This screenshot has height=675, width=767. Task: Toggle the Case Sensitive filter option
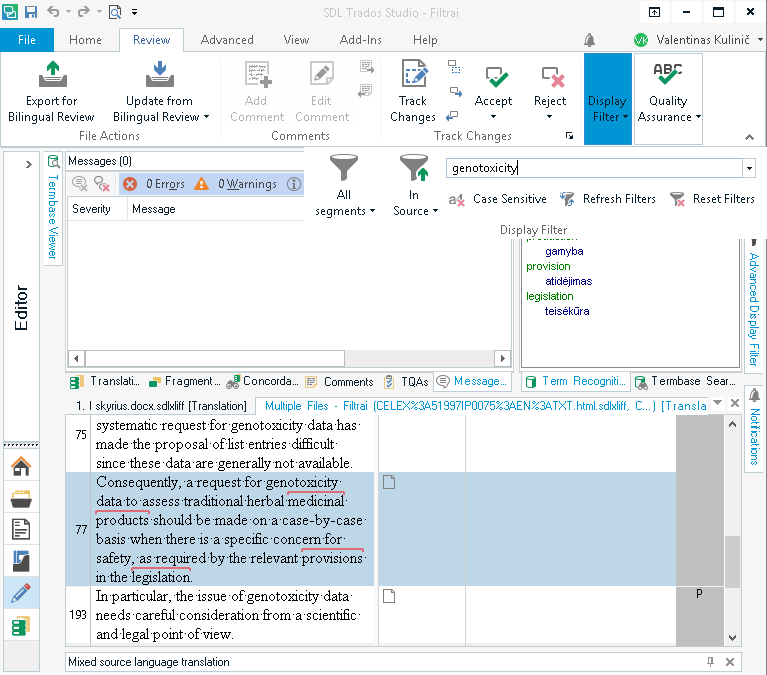[498, 199]
